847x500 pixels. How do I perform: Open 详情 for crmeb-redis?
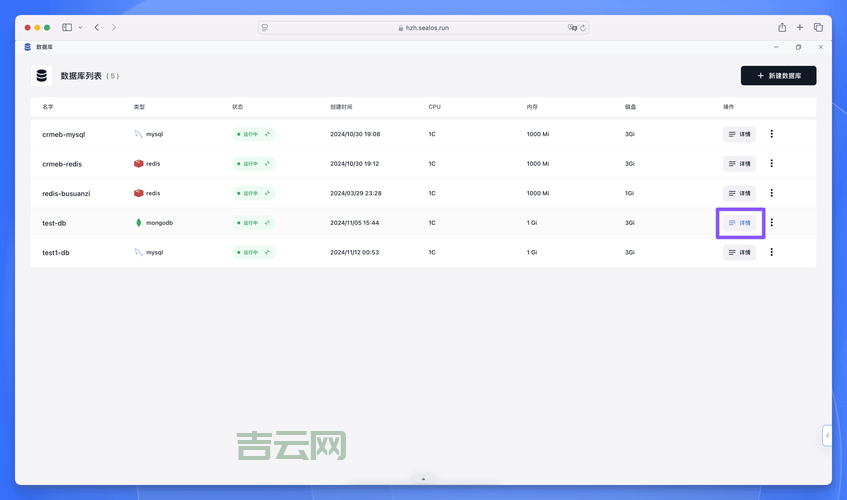tap(739, 163)
